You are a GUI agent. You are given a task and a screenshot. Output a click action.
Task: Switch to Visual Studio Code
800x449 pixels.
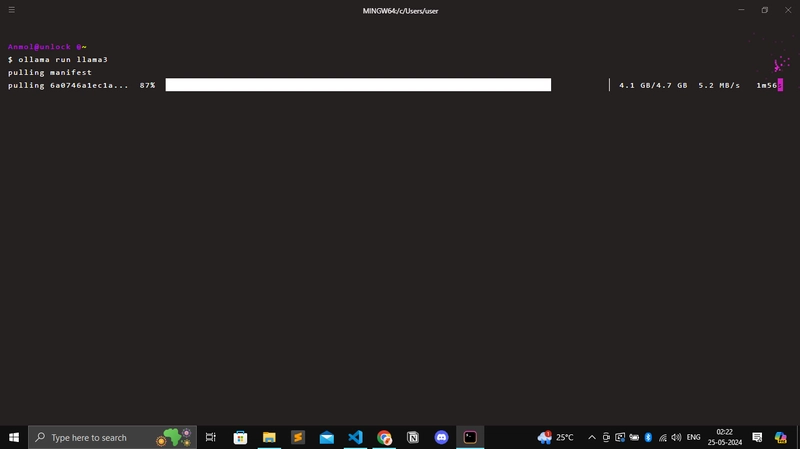[355, 437]
